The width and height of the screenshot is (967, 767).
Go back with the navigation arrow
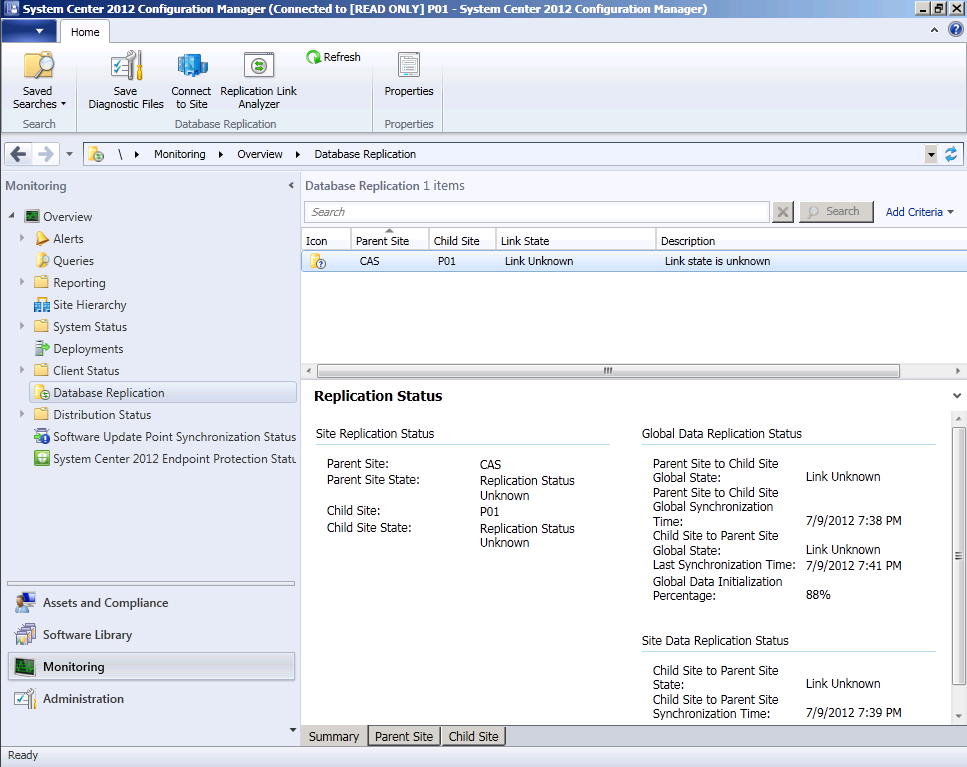(19, 154)
